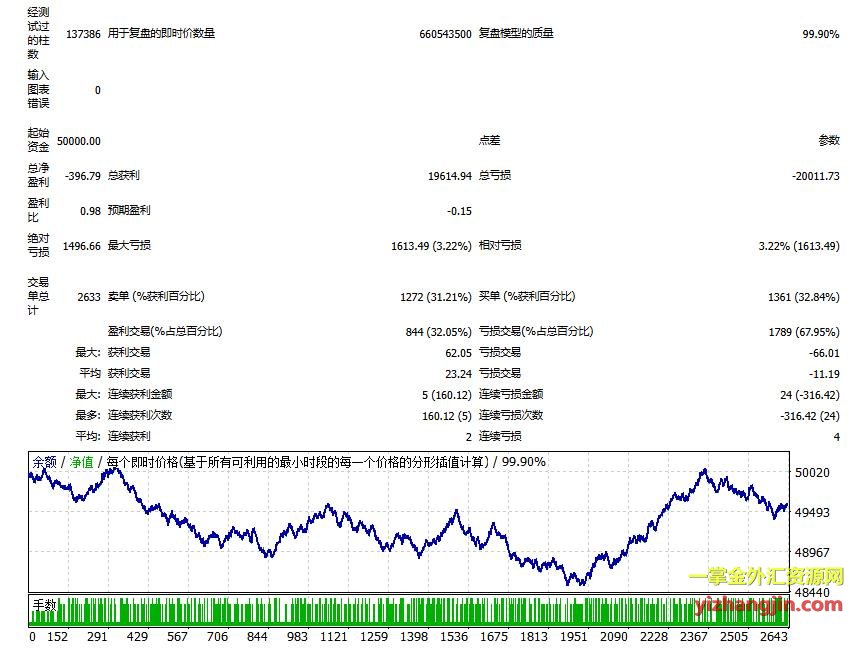Click the 48440 y-axis label on chart
Screen dimensions: 858x651
point(812,593)
